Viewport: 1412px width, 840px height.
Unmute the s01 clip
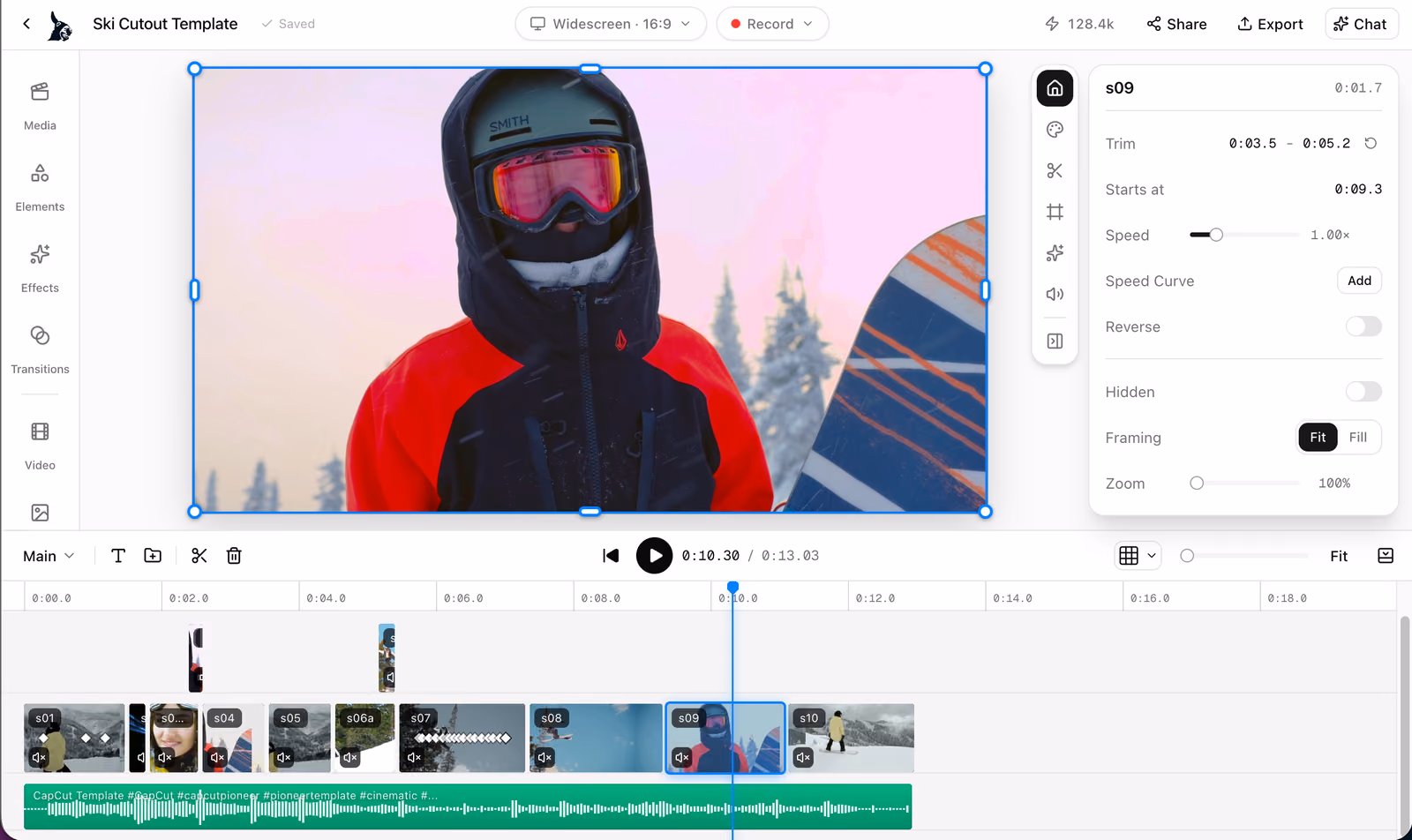(x=39, y=757)
